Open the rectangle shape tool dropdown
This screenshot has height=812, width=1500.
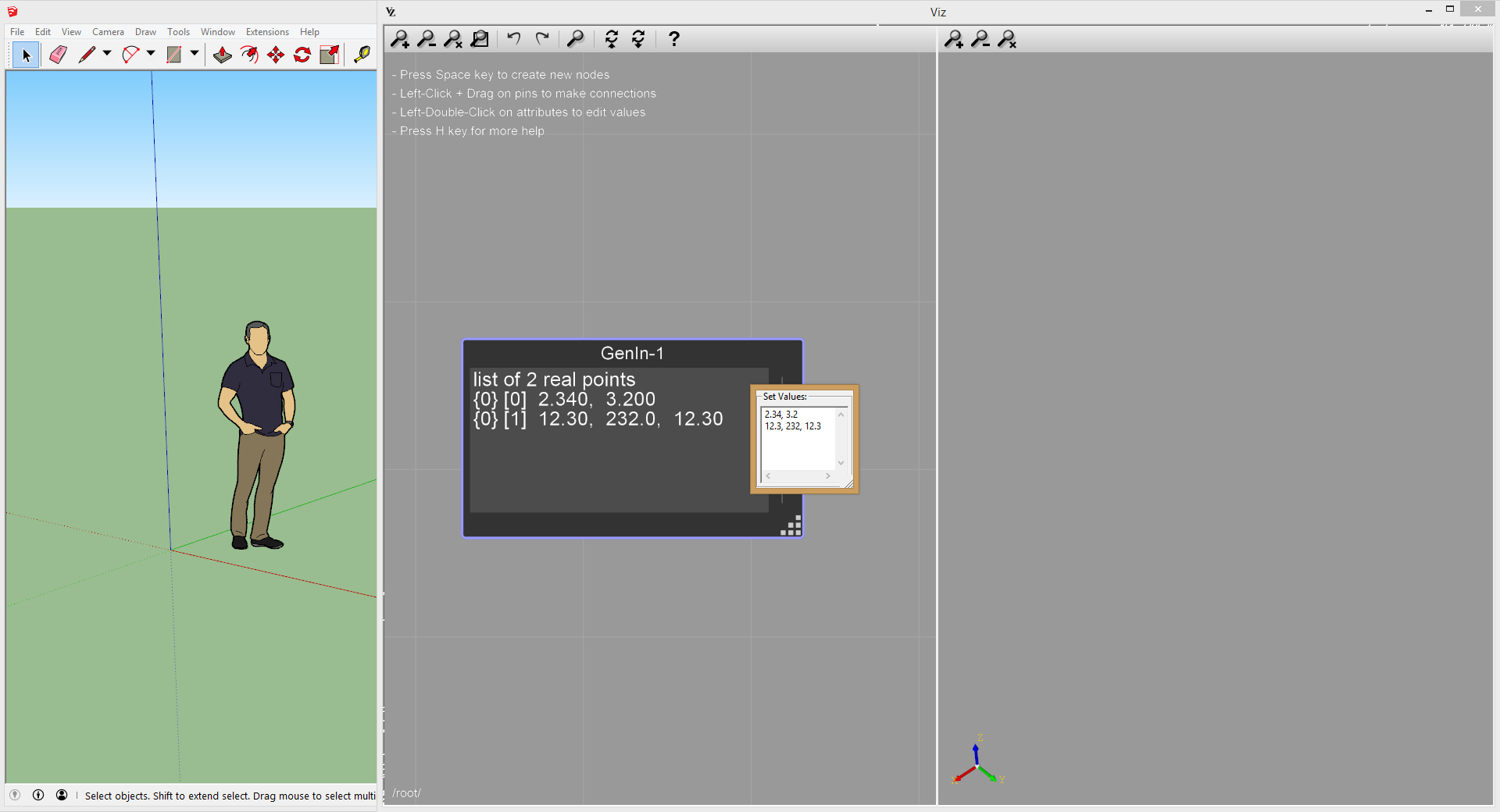click(x=195, y=54)
